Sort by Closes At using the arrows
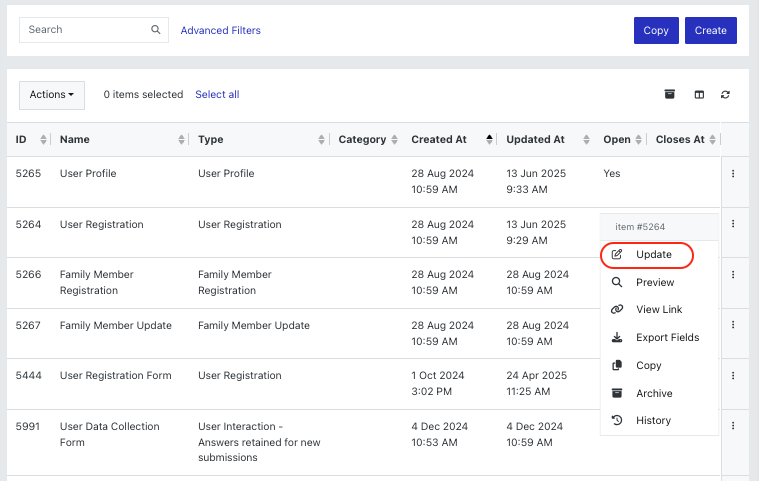 (x=712, y=139)
